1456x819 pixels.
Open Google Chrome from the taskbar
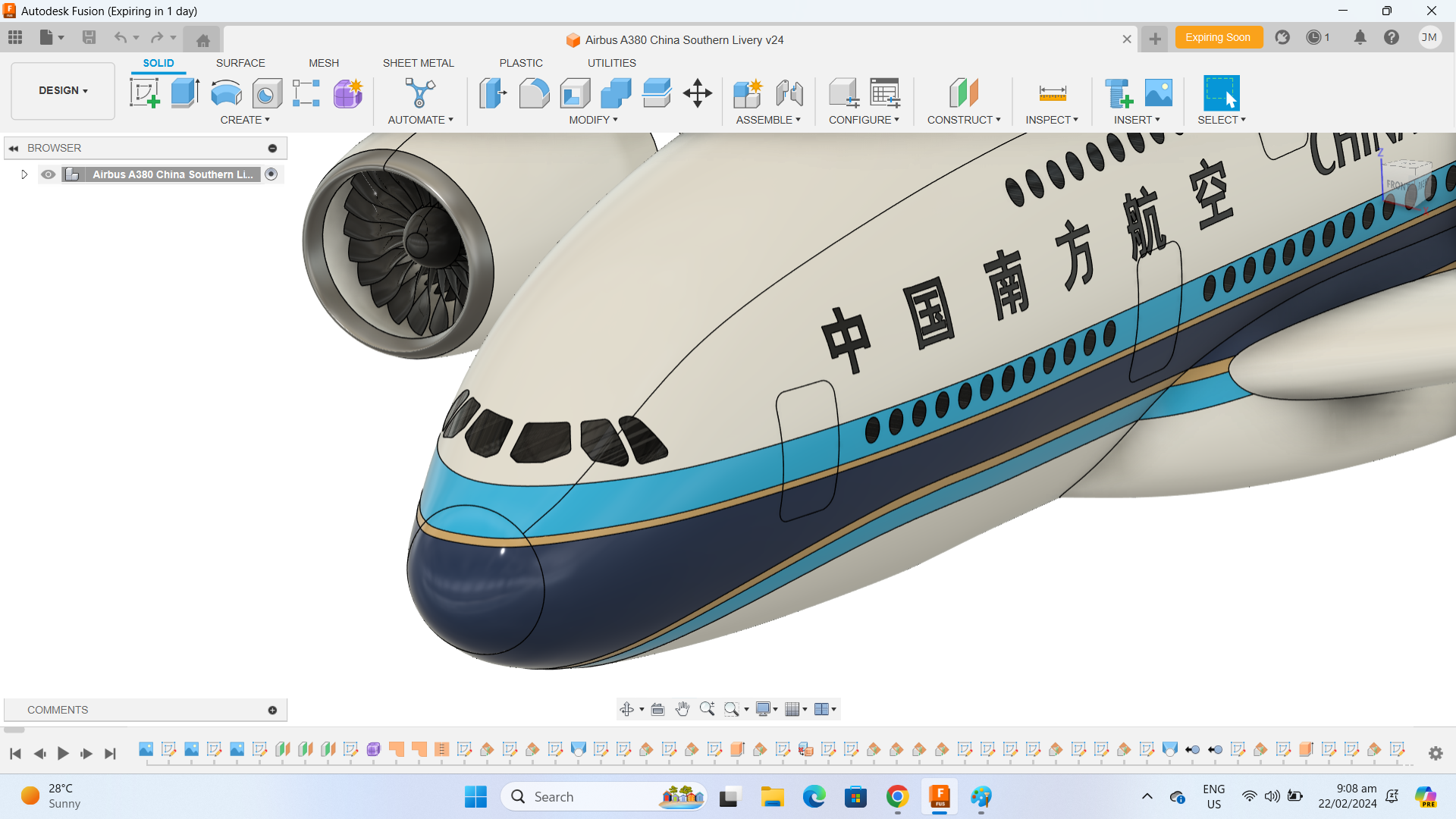[897, 797]
